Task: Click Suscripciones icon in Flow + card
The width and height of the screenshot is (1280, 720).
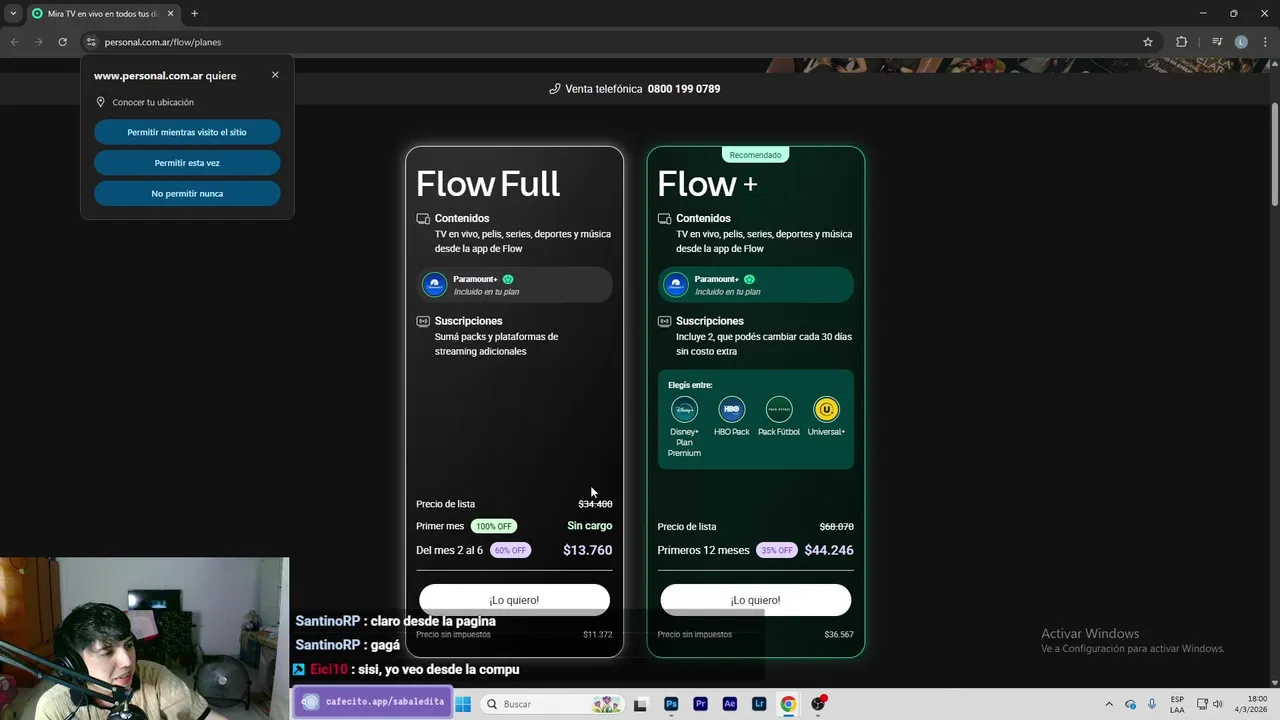Action: point(664,321)
